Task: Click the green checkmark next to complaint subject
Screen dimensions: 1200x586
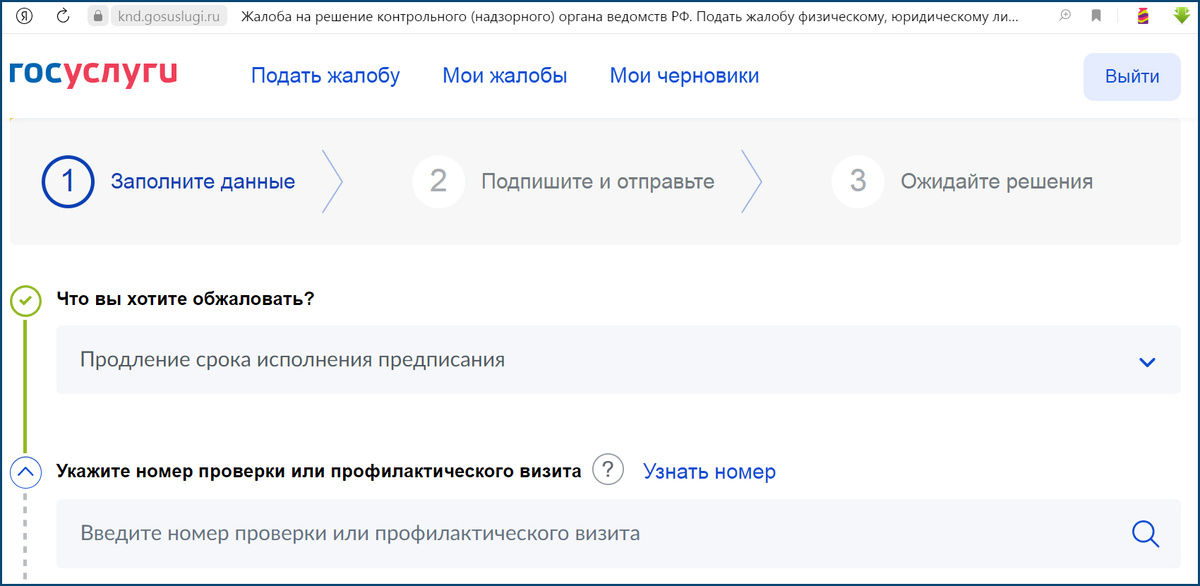Action: pos(25,298)
